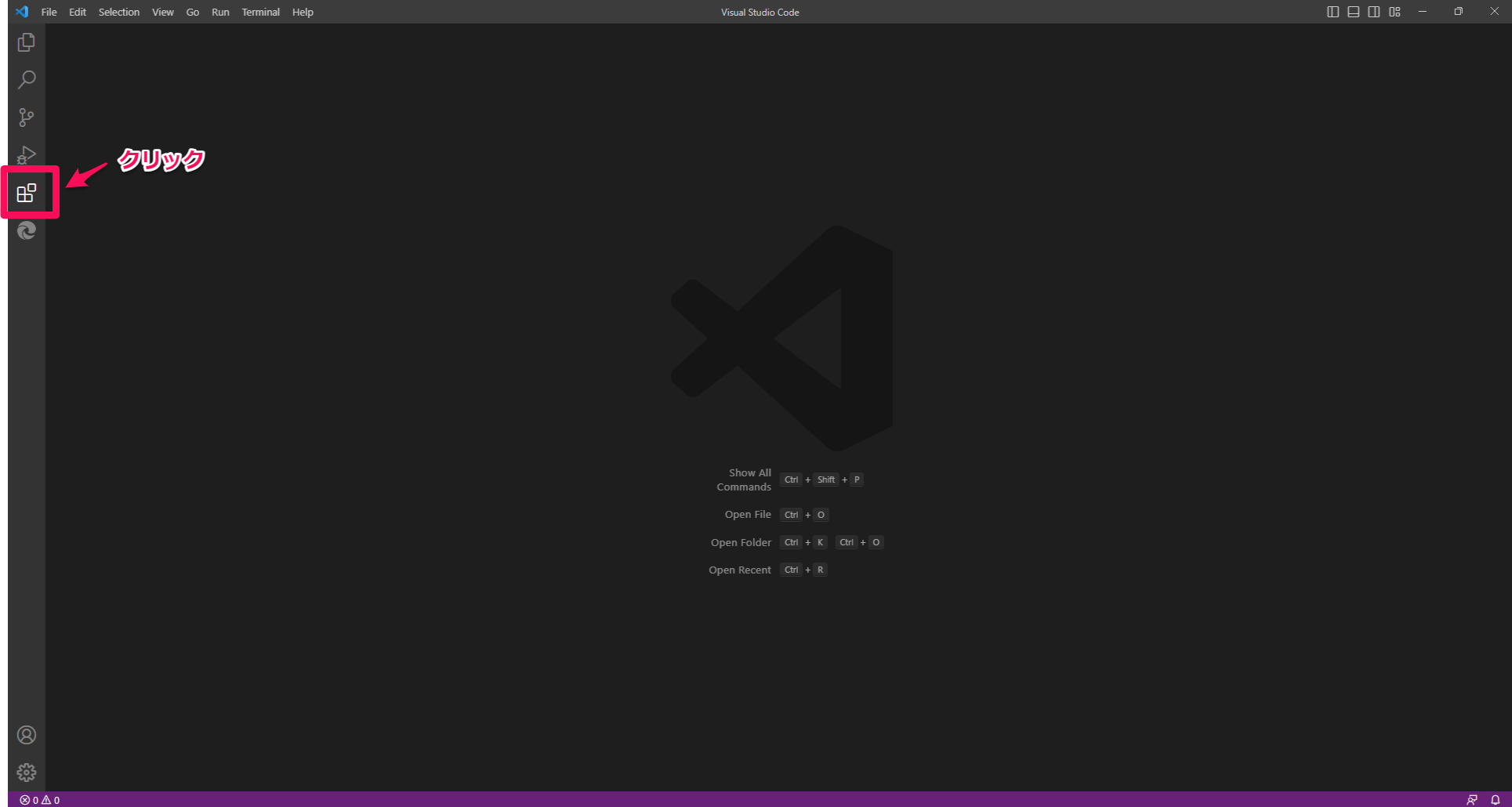Screen dimensions: 1512x807
Task: Click the feedback icon in status bar
Action: 1472,800
